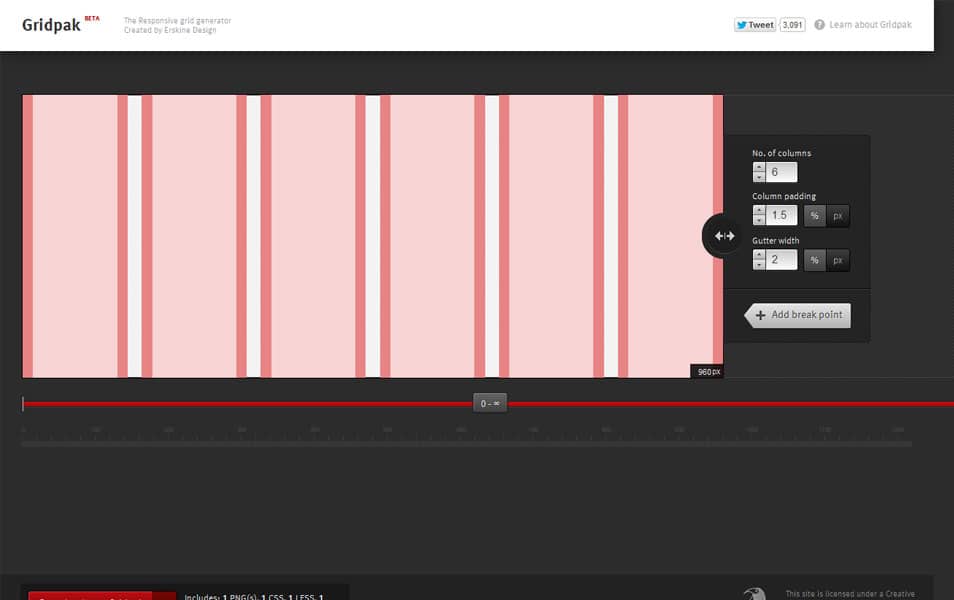The height and width of the screenshot is (600, 954).
Task: Decrease Column padding with the down arrow
Action: tap(759, 222)
